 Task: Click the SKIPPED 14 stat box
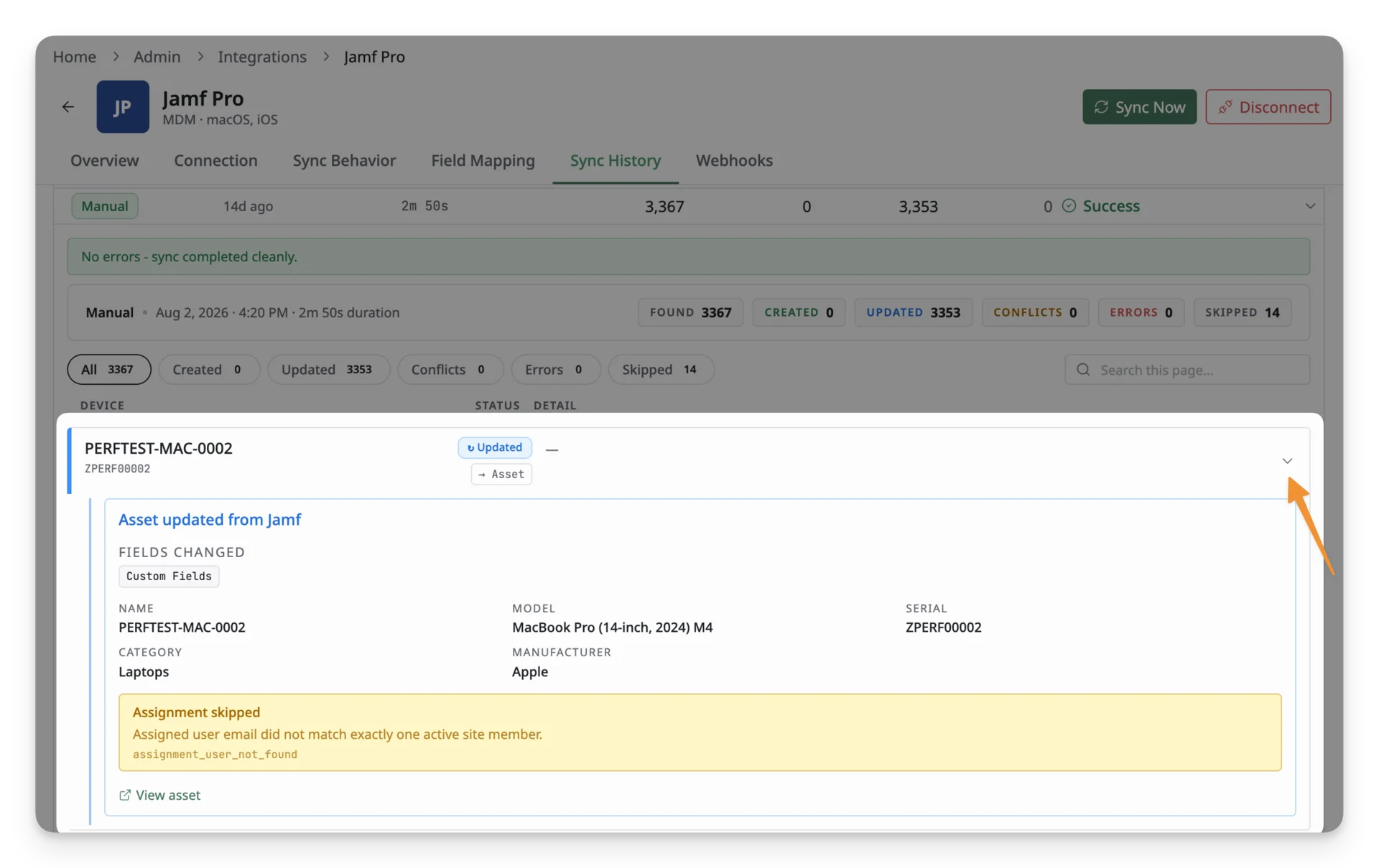click(1243, 312)
